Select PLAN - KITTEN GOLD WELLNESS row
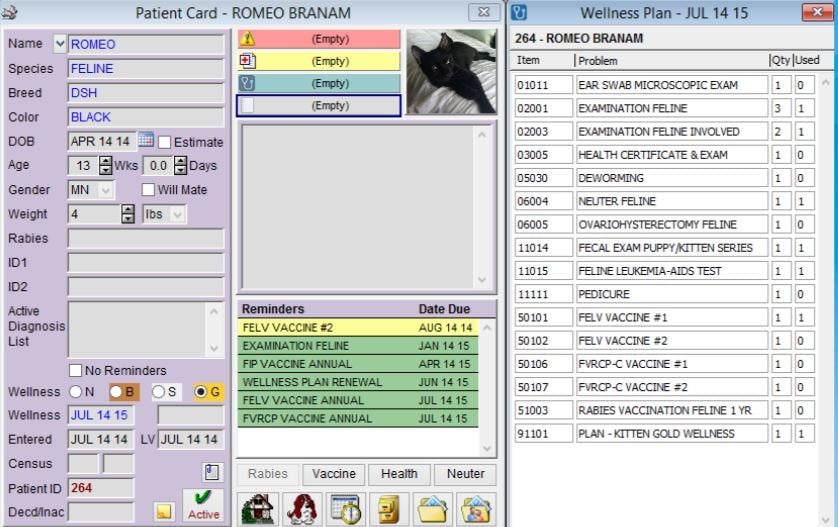The image size is (838, 527). (672, 433)
